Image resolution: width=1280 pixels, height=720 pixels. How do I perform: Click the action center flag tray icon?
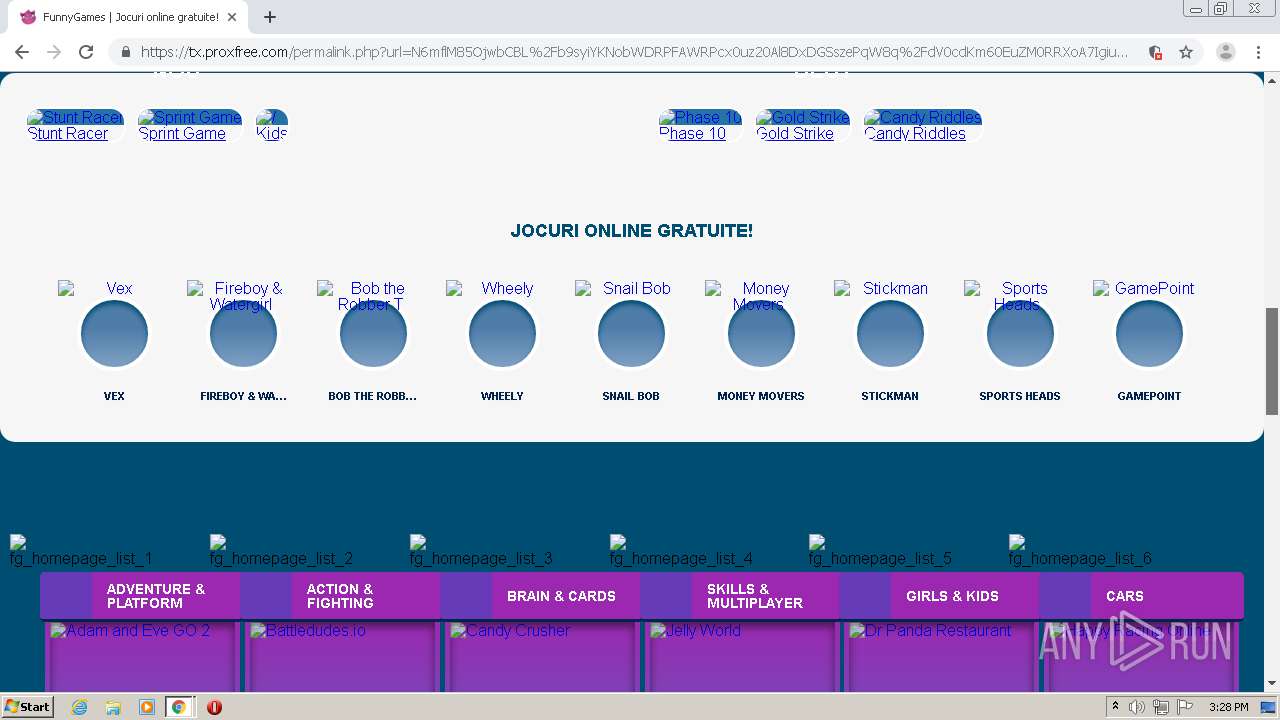(x=1185, y=707)
